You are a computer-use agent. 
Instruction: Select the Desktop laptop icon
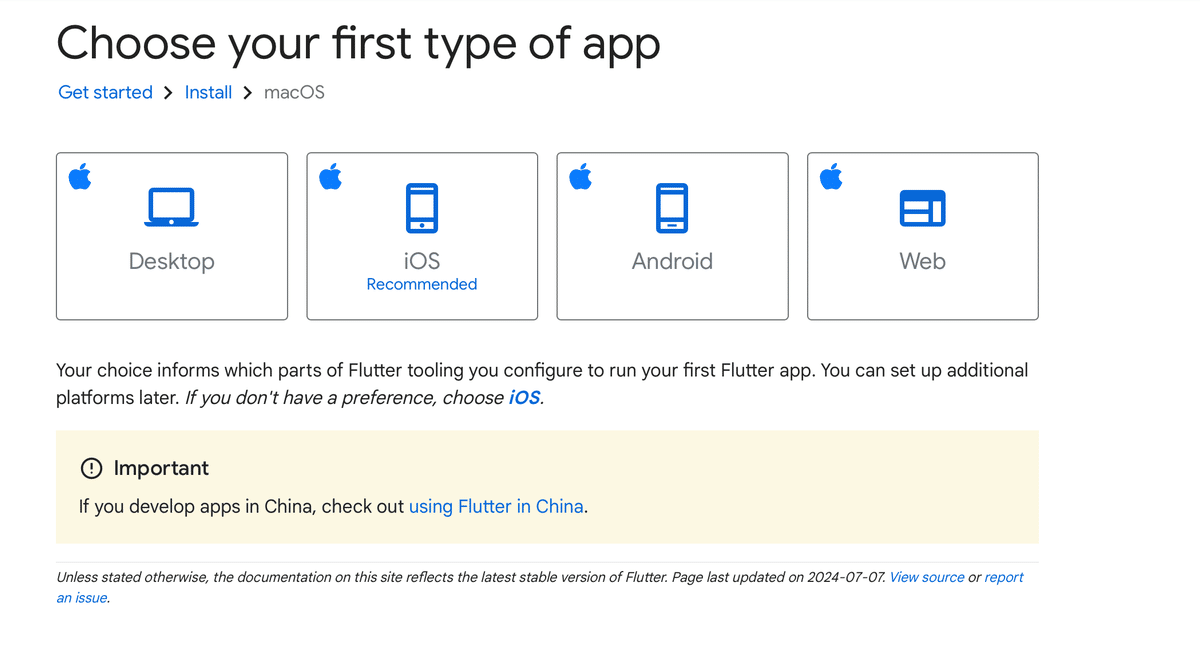[x=172, y=208]
